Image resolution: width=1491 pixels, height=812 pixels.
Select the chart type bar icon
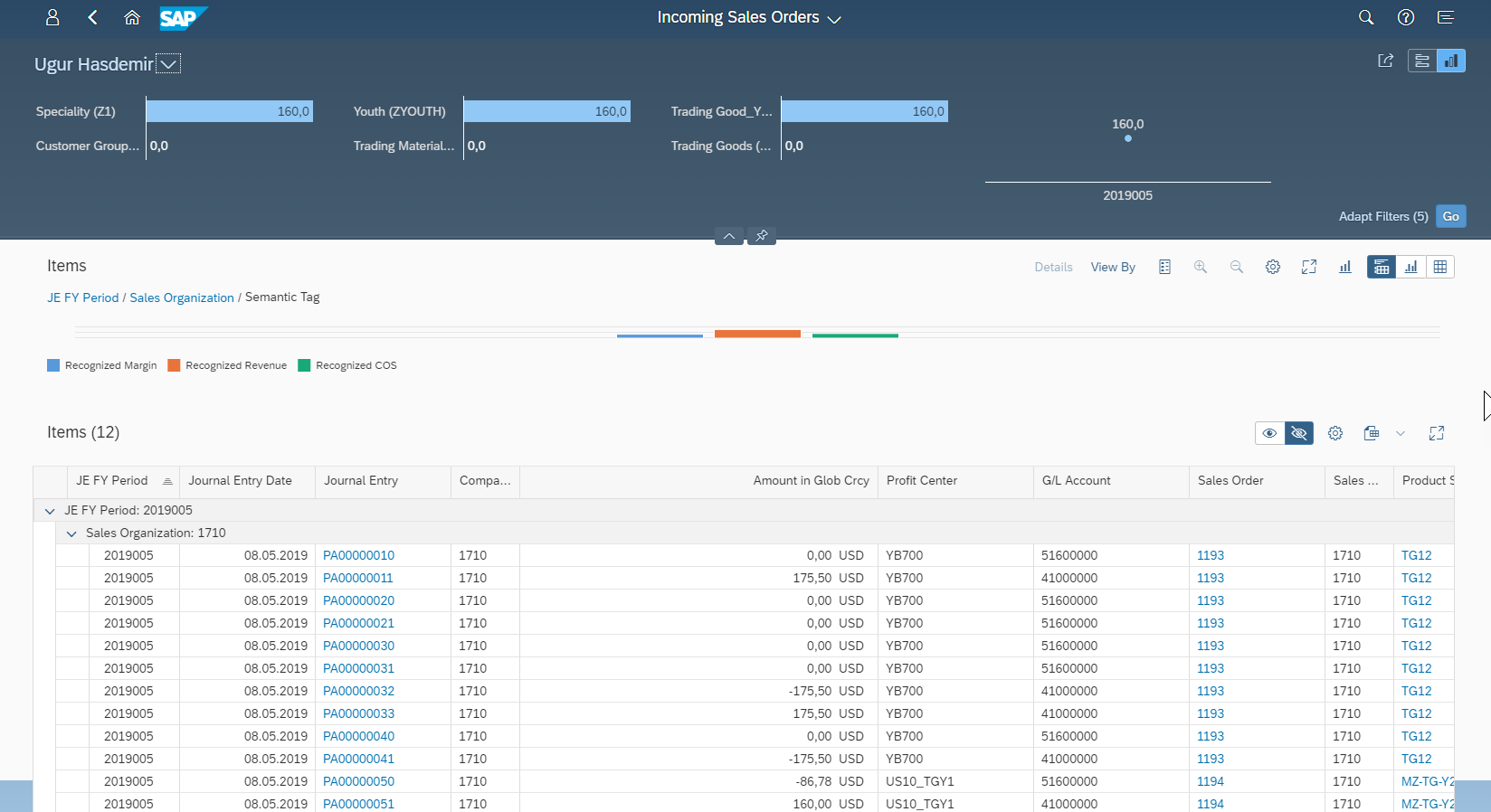1345,267
